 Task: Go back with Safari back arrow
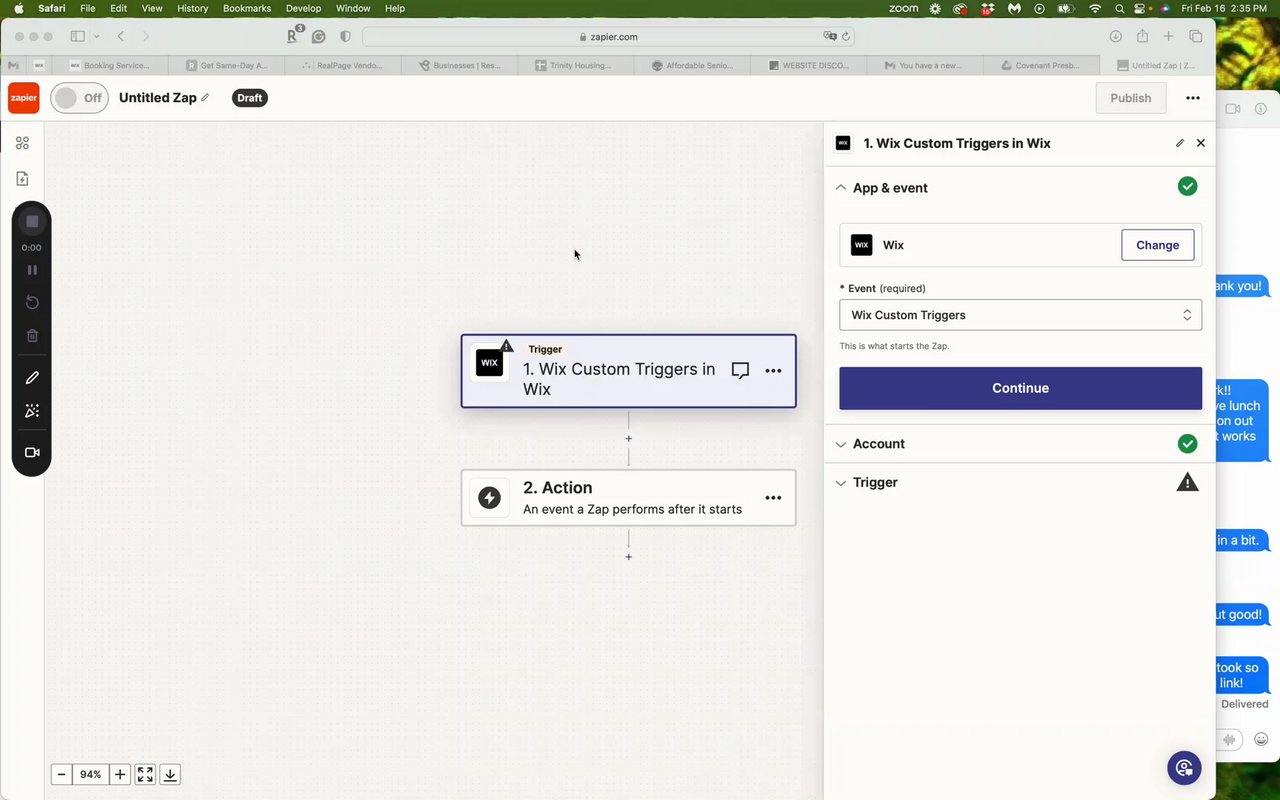click(120, 36)
